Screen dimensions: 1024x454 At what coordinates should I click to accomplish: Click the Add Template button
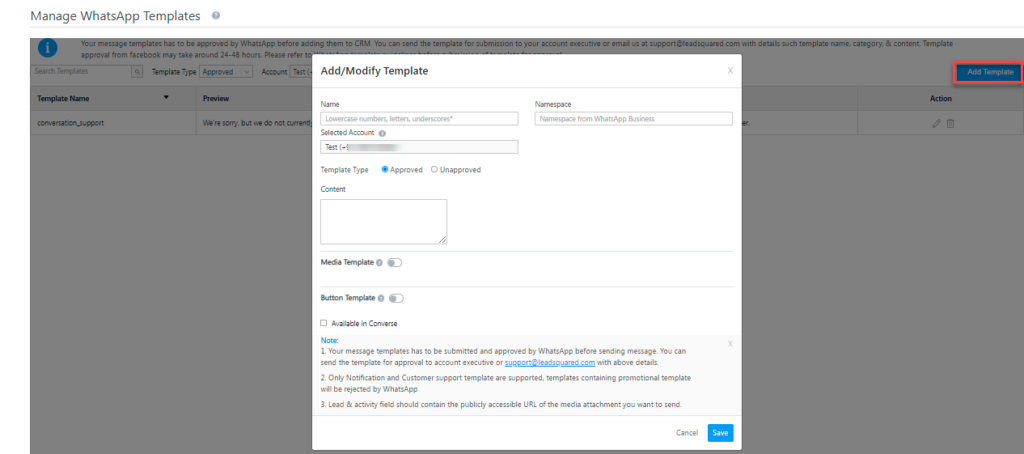(x=990, y=72)
